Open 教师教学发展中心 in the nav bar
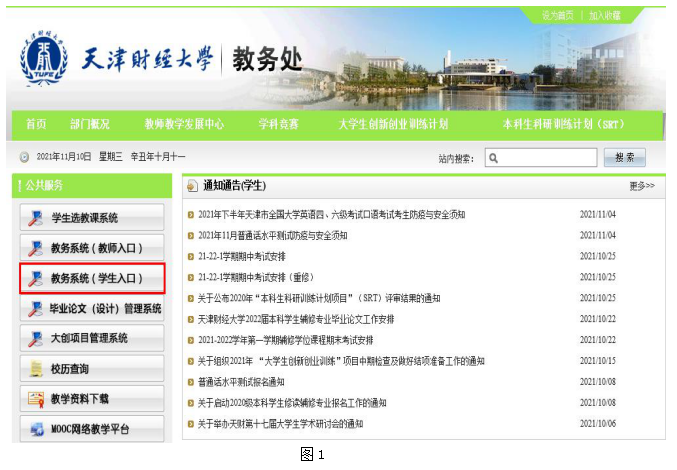 [x=184, y=124]
